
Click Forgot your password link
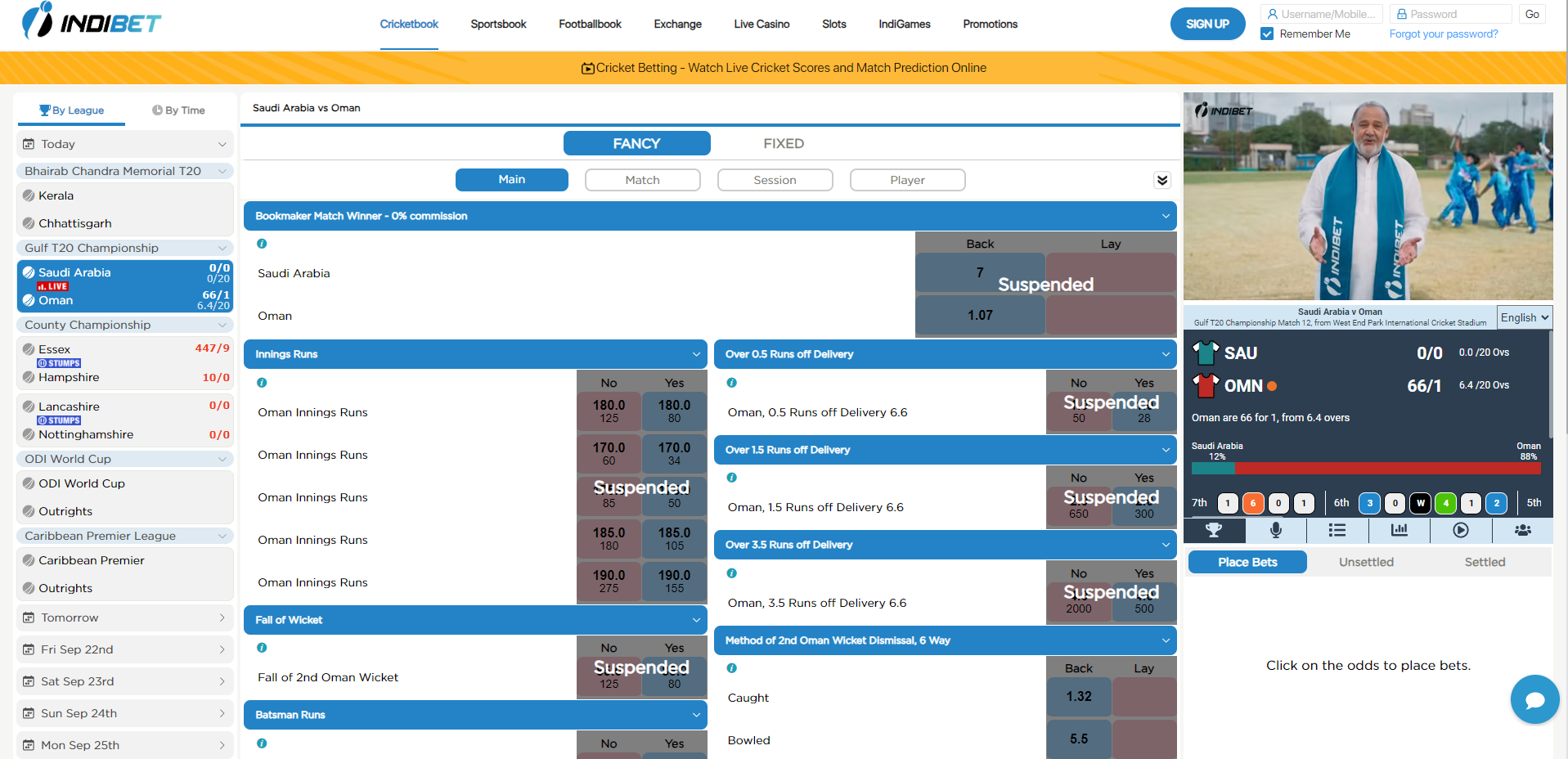(1444, 34)
